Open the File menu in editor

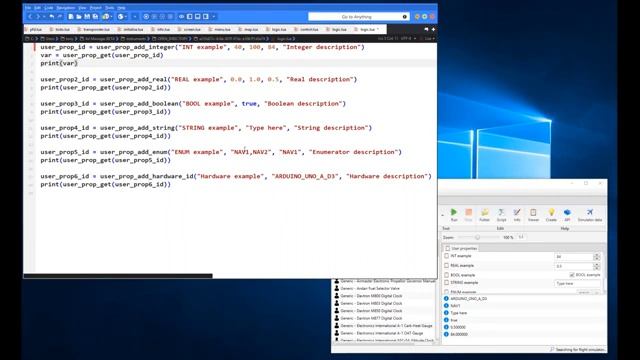pos(28,8)
